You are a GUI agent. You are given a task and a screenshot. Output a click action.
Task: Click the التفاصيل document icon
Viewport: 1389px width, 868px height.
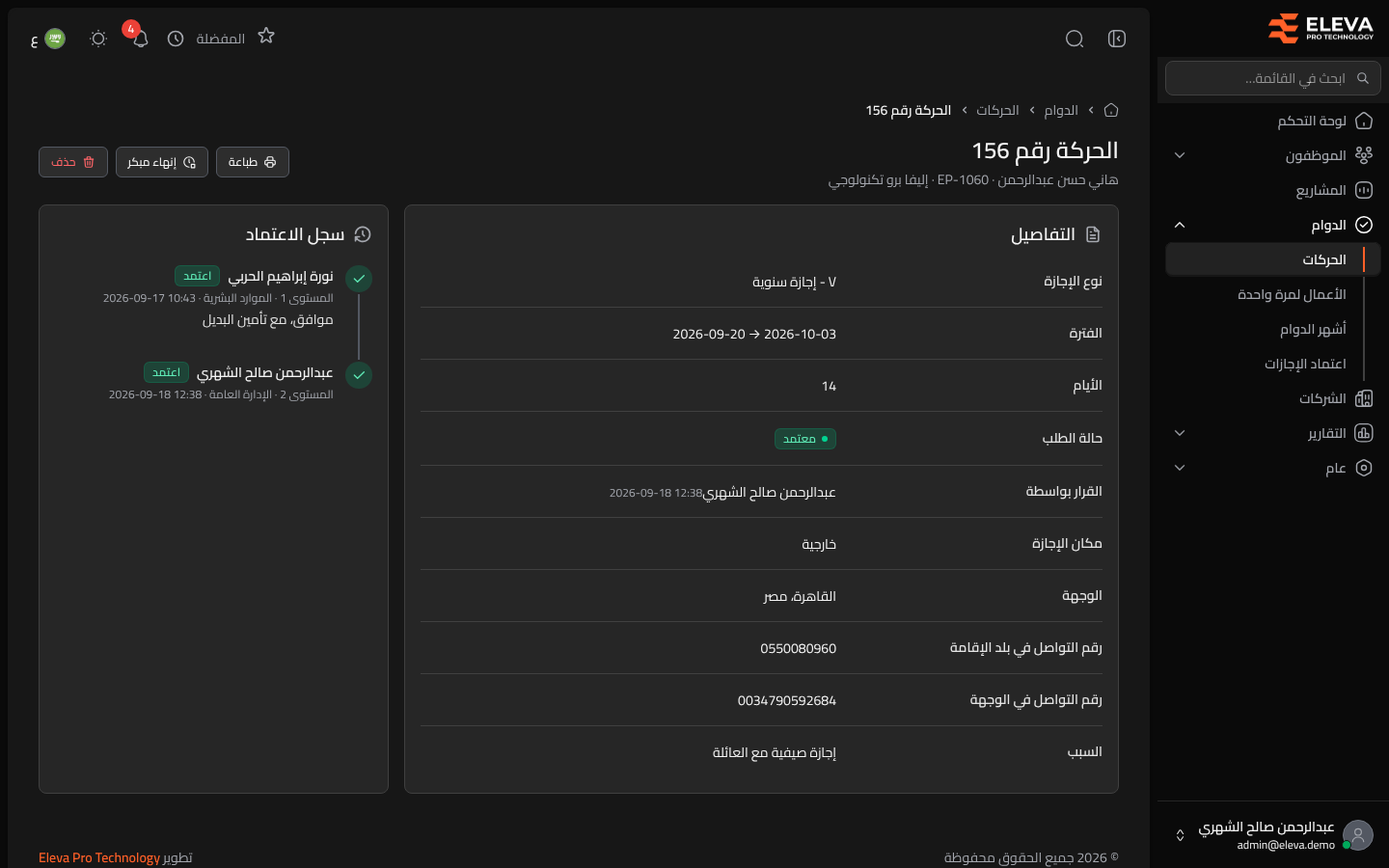[x=1093, y=234]
